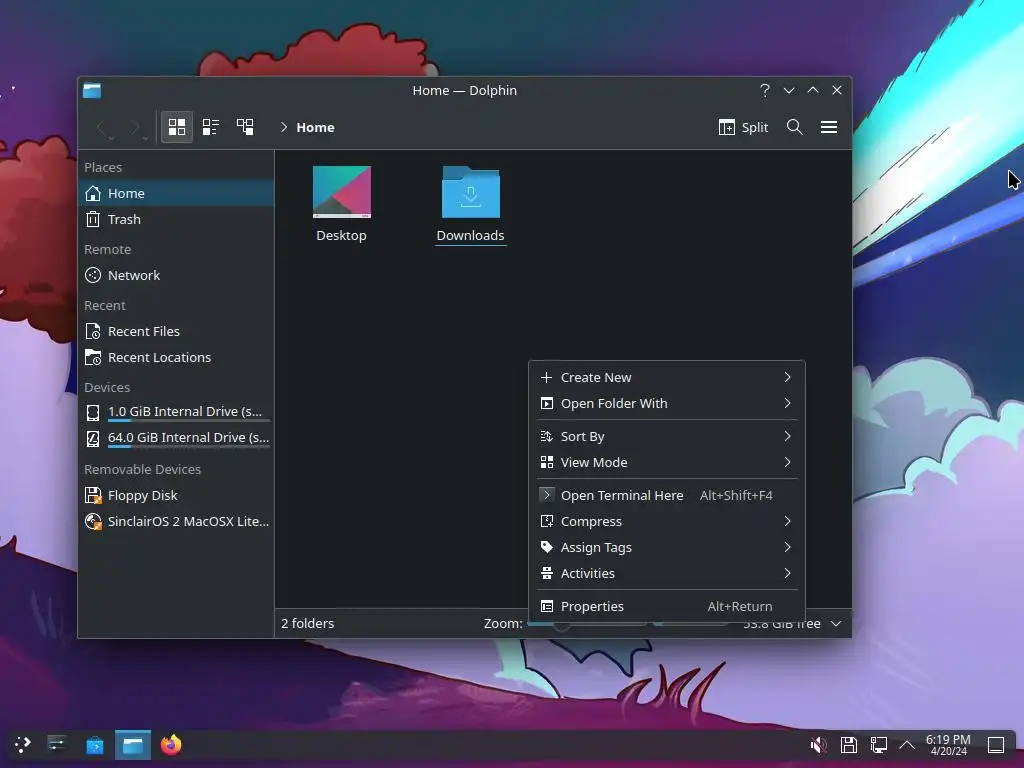Screen dimensions: 1024x768
Task: Choose Properties from context menu
Action: (666, 607)
